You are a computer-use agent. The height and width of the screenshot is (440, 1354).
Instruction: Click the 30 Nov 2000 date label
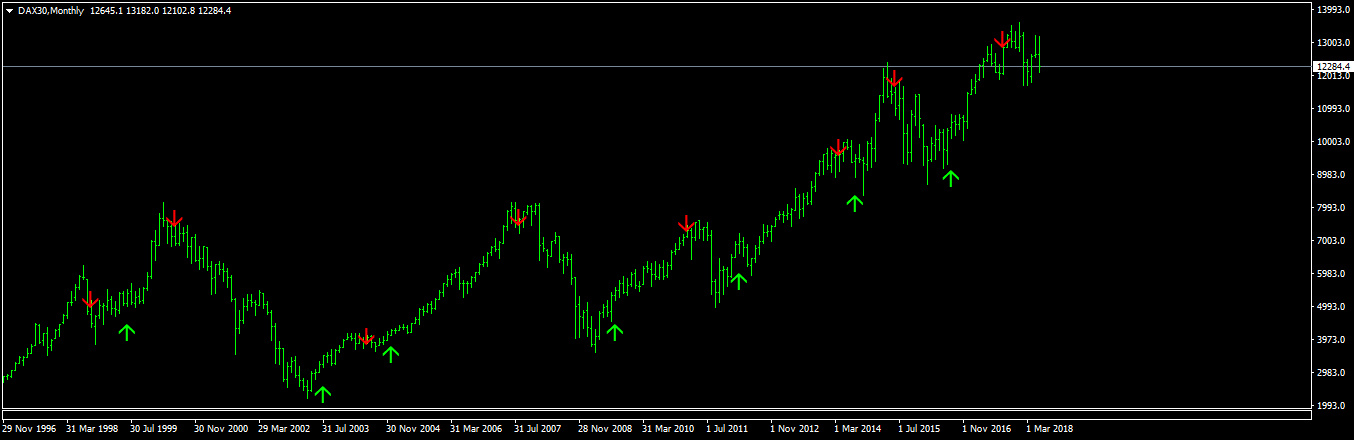point(220,428)
